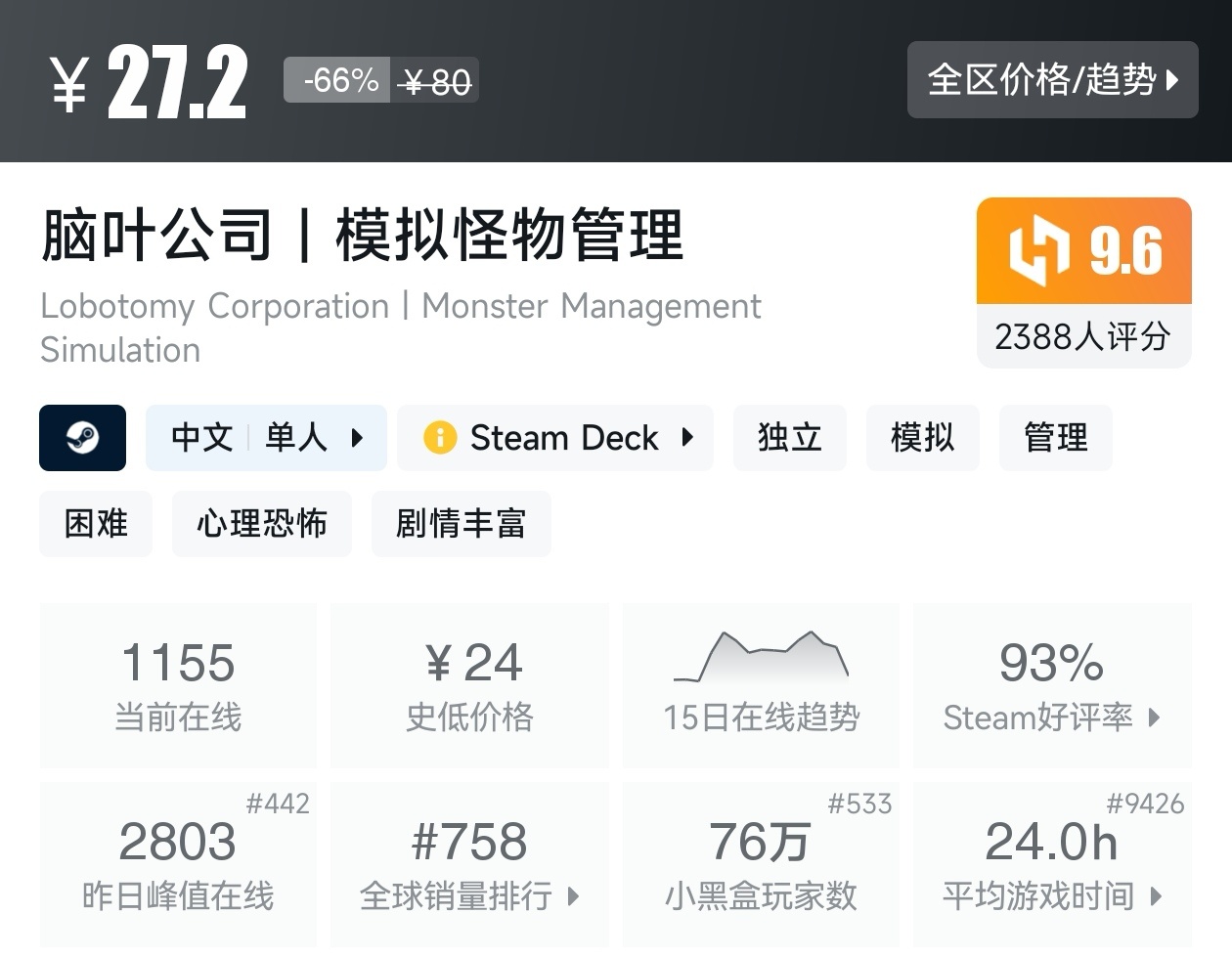
Task: Click the #533 rank label
Action: point(859,804)
